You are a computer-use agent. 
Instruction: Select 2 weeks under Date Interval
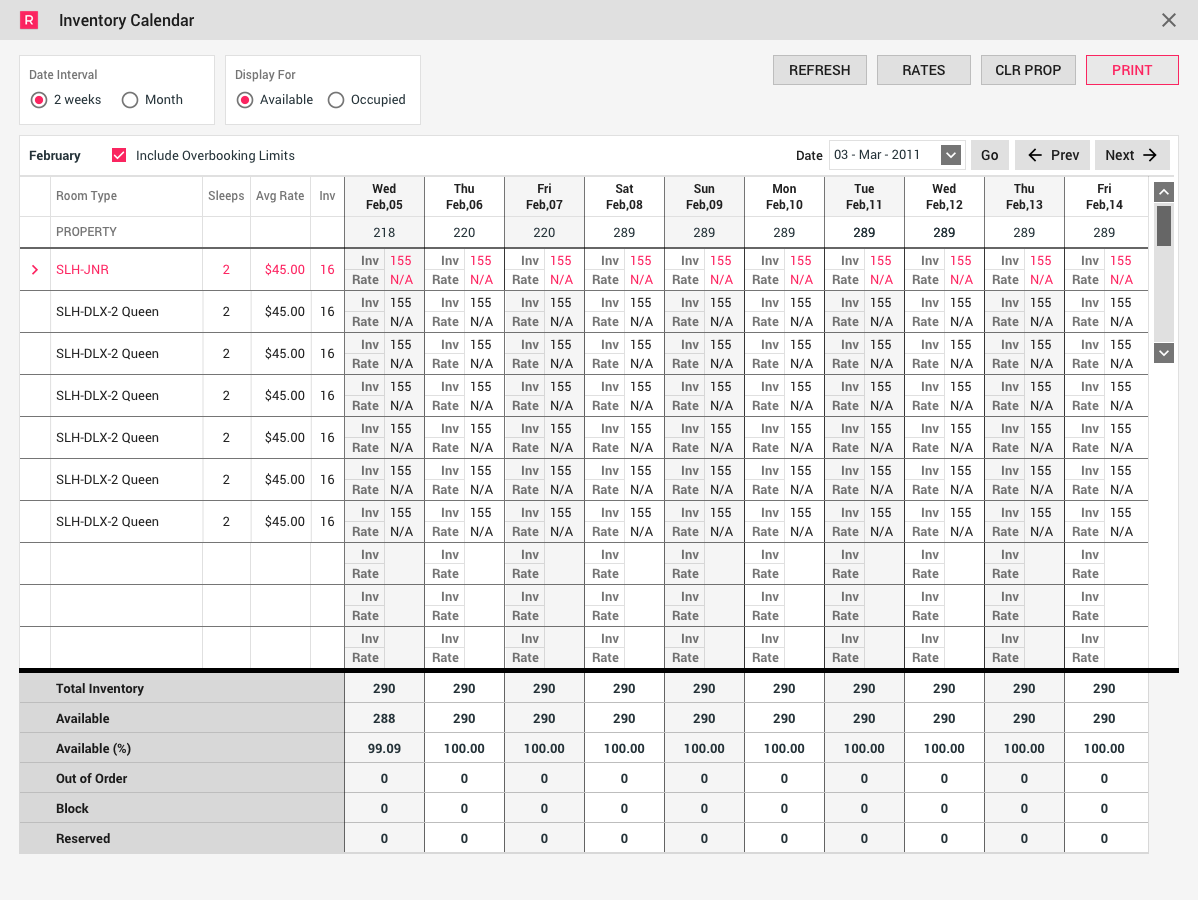tap(38, 99)
